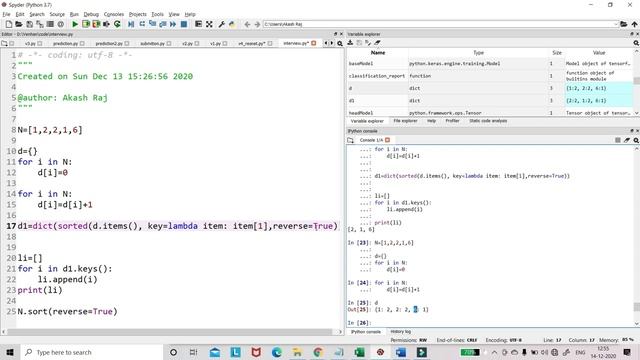Open the Consoles menu

[x=113, y=14]
